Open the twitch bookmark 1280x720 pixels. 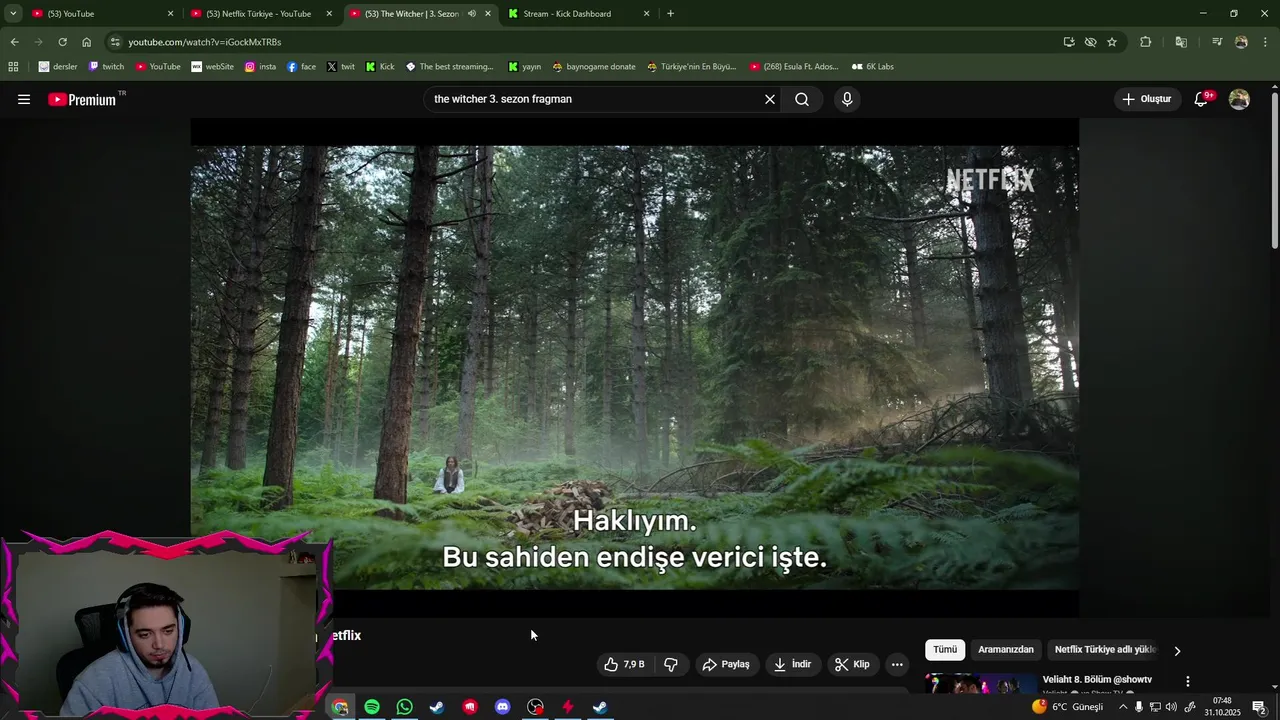click(x=106, y=67)
